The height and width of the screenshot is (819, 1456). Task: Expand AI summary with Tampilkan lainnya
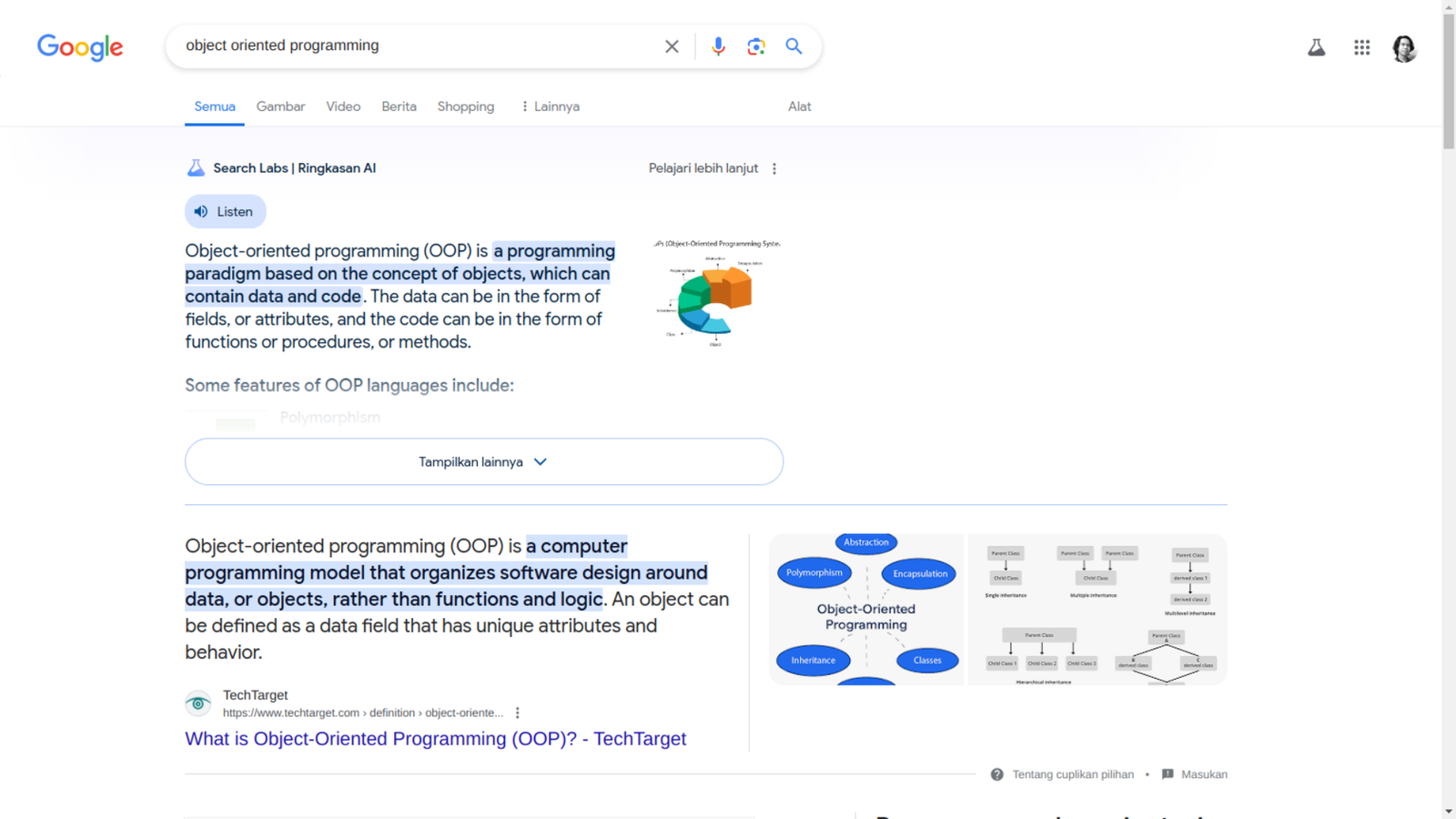tap(483, 461)
